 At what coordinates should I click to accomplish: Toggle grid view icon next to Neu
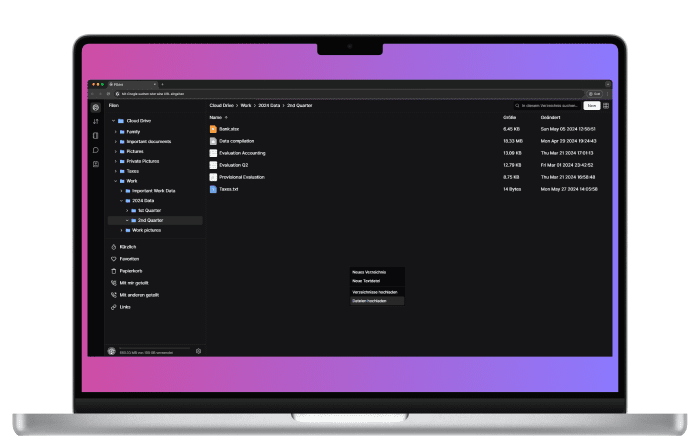click(606, 105)
